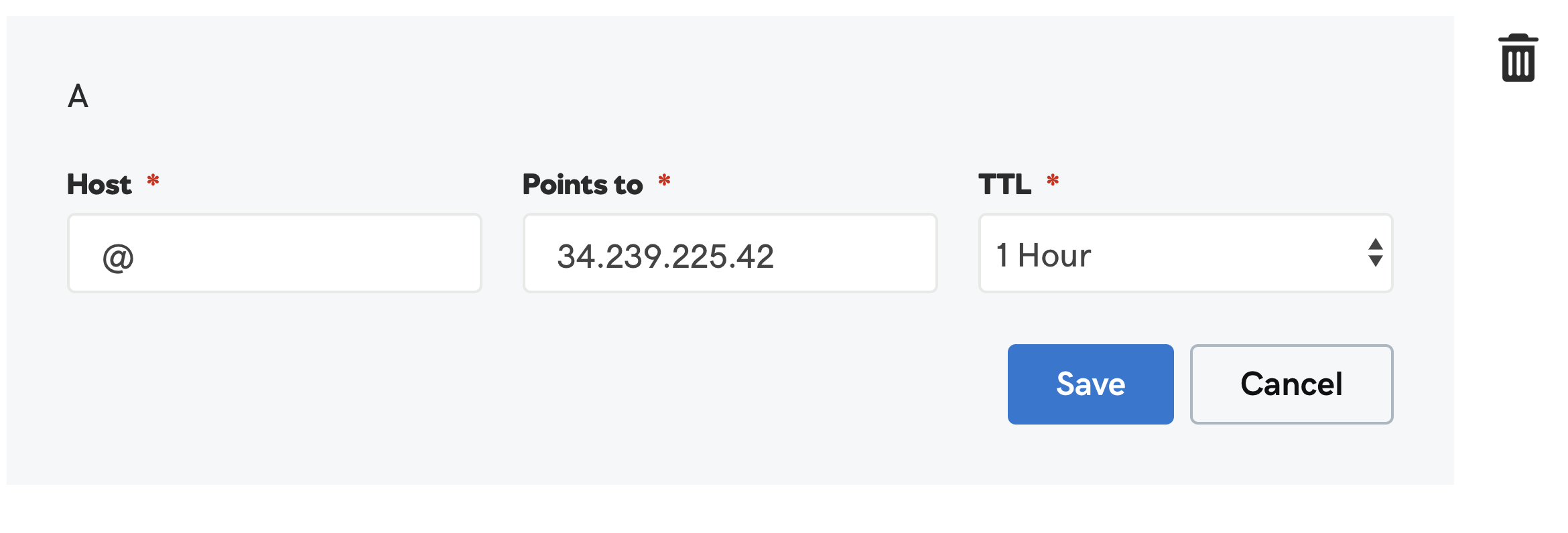Screen dimensions: 1568x533
Task: Click the red asterisk beside Points to
Action: (664, 179)
